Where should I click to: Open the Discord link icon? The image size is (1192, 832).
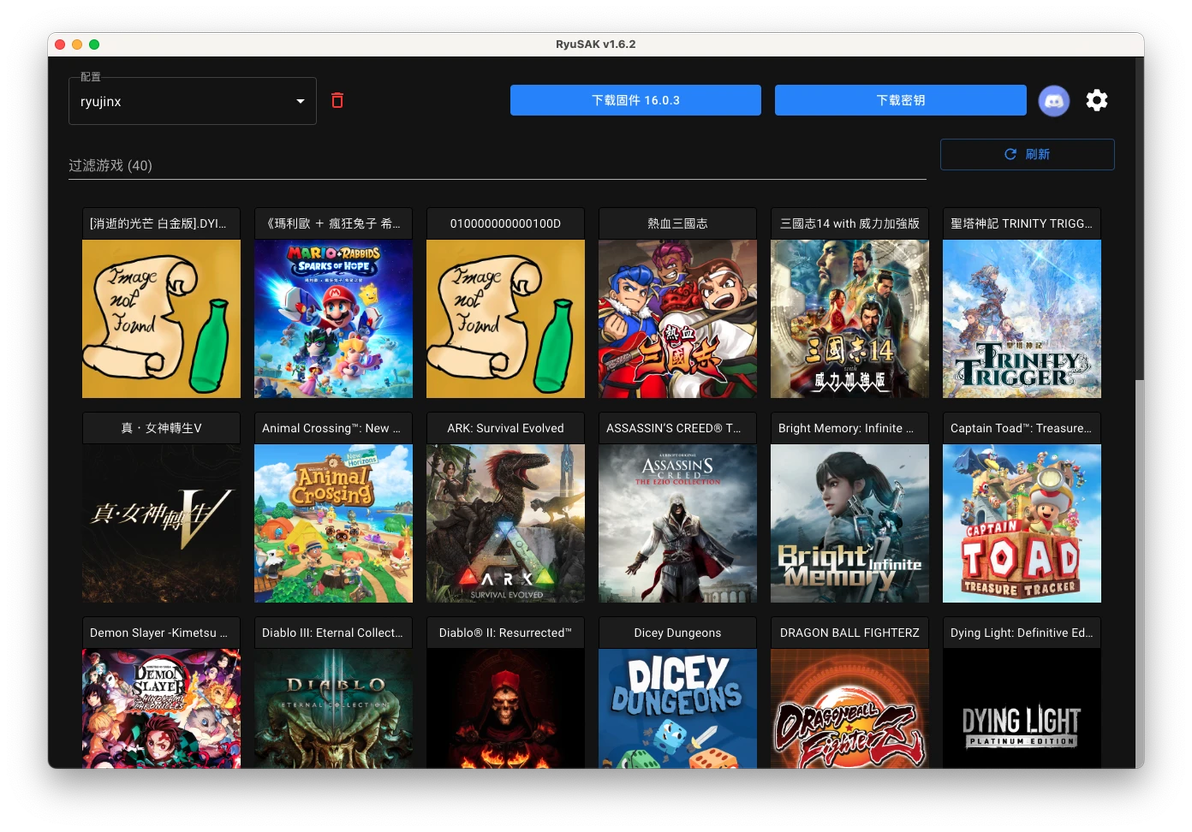click(1054, 100)
